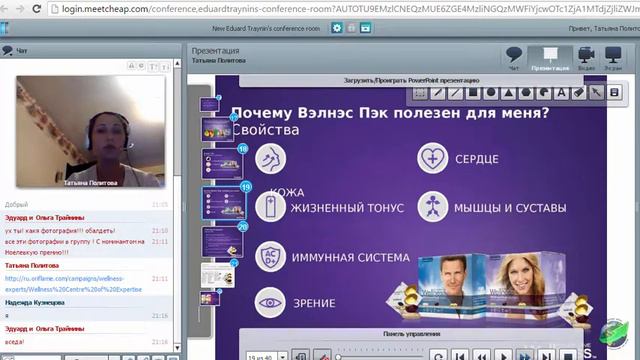The image size is (640, 360).
Task: Click the alert triangle icon above webcam
Action: pos(131,66)
